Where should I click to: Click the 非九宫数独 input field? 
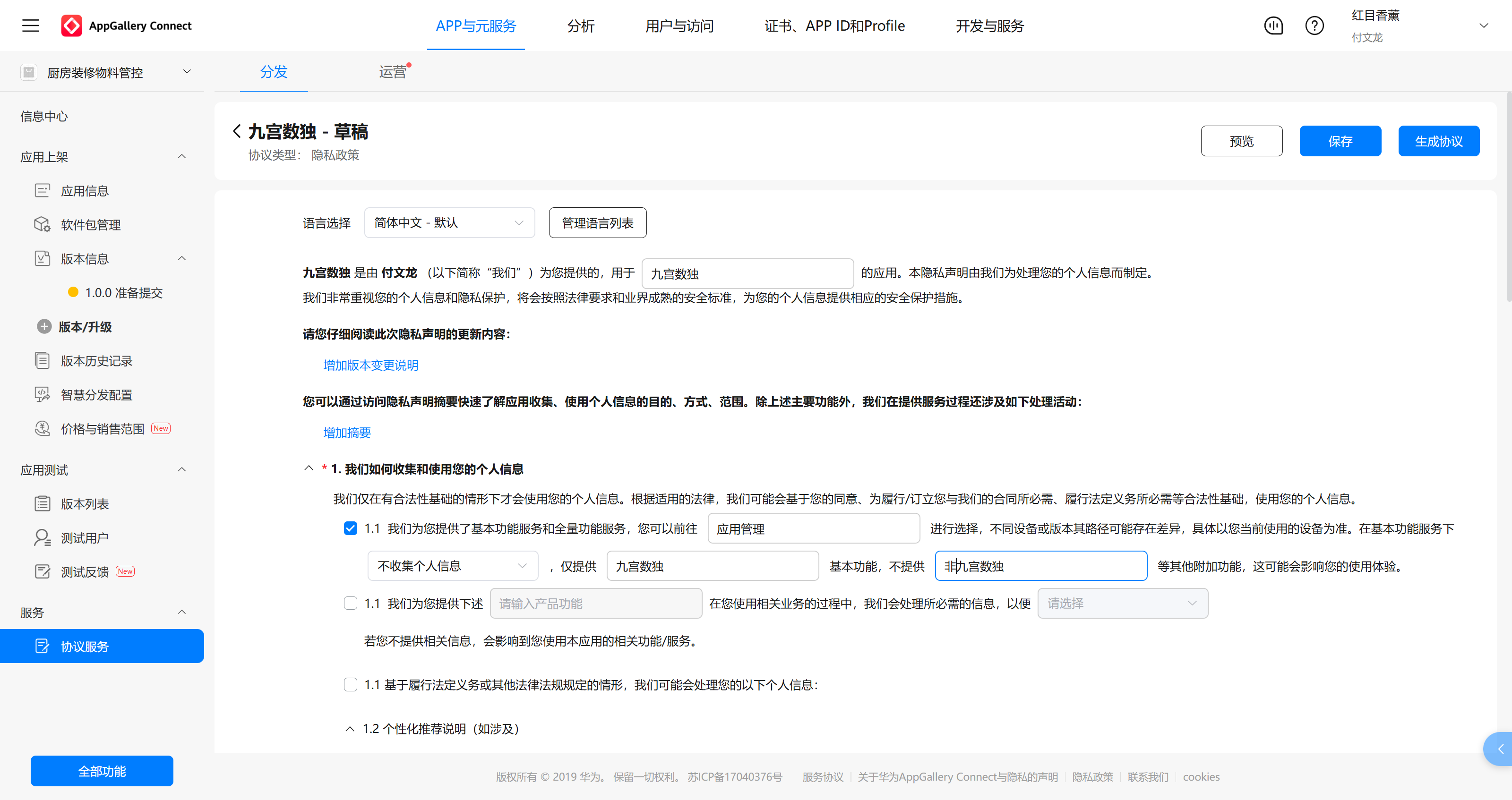point(1040,566)
